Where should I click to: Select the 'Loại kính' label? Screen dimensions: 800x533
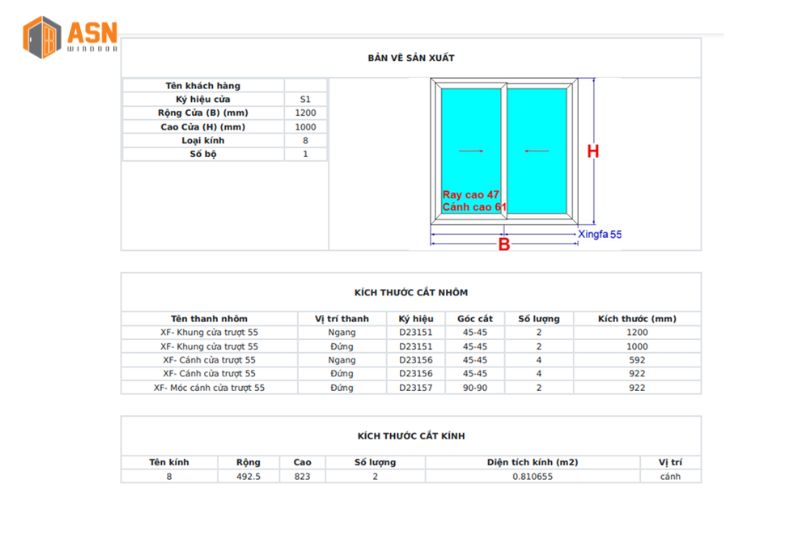pyautogui.click(x=203, y=140)
